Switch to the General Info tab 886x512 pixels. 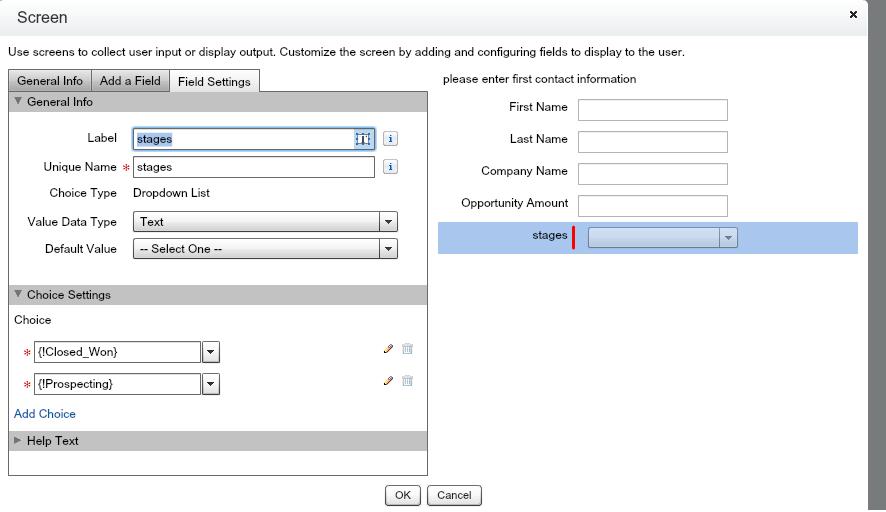point(50,81)
